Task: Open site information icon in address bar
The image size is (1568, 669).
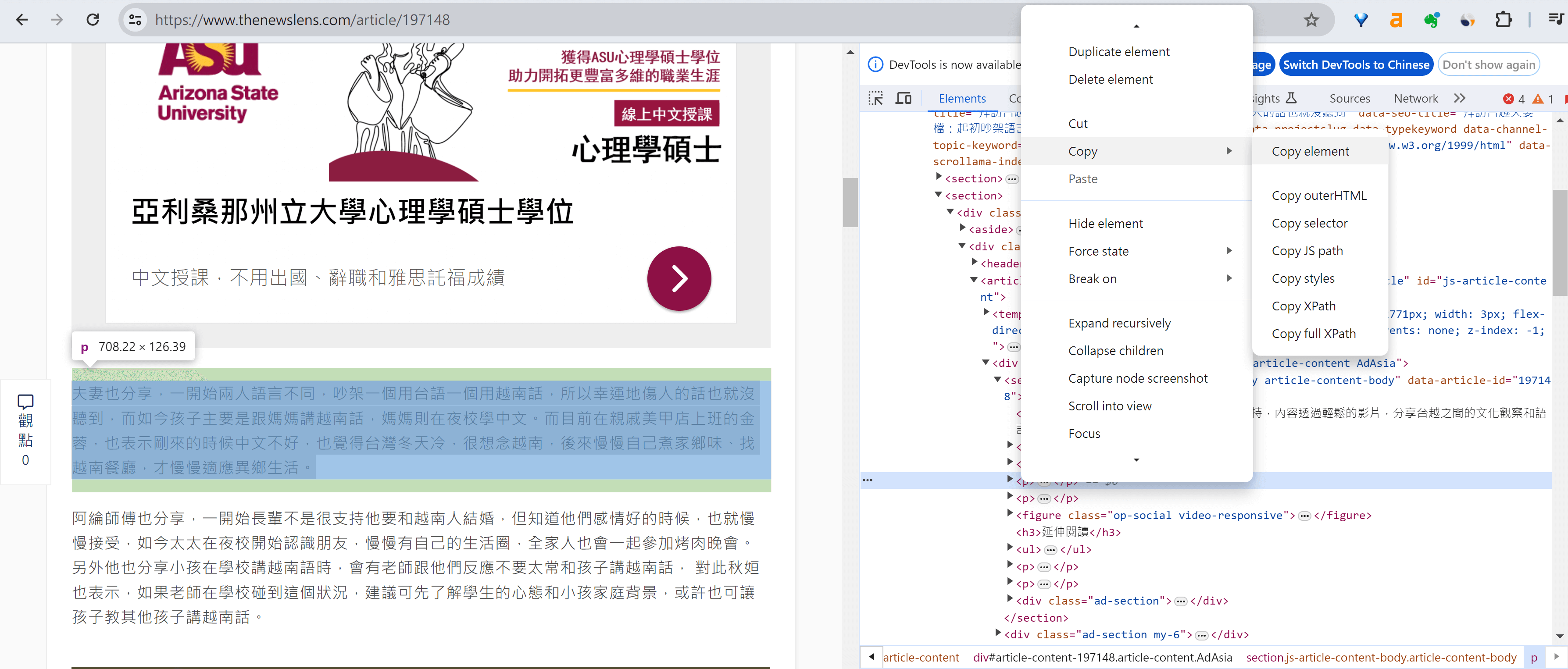Action: 135,19
